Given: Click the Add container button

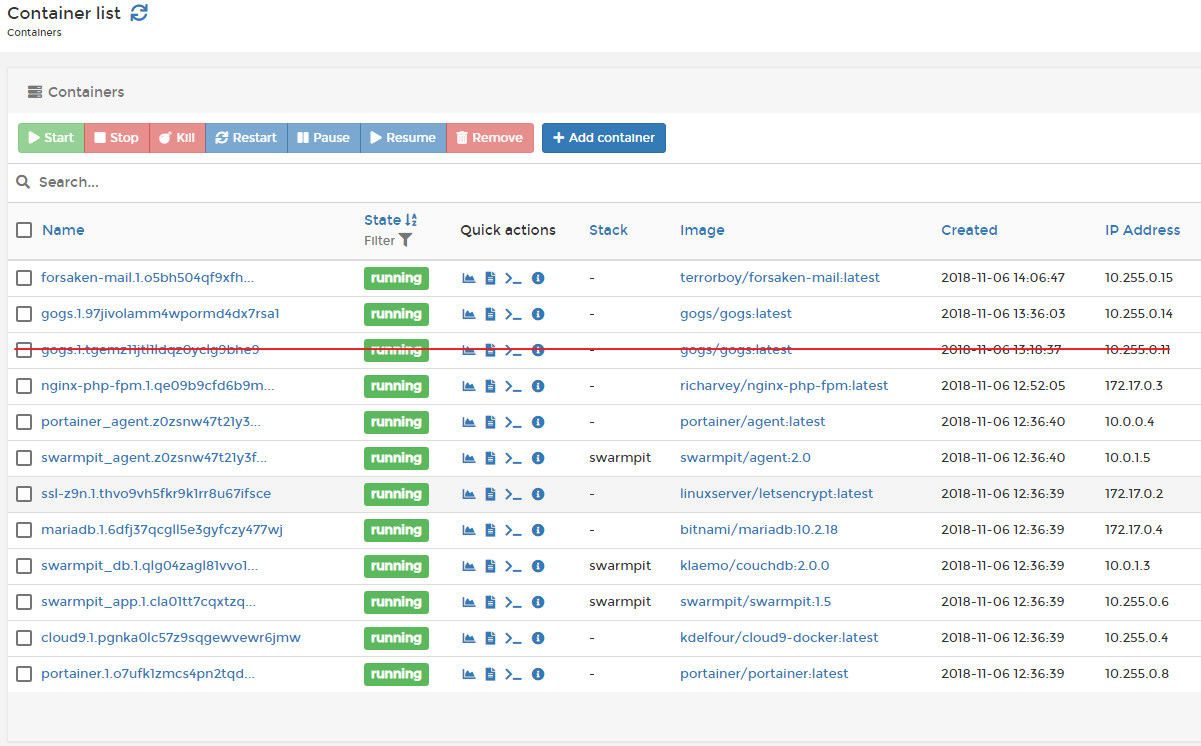Looking at the screenshot, I should coord(603,138).
